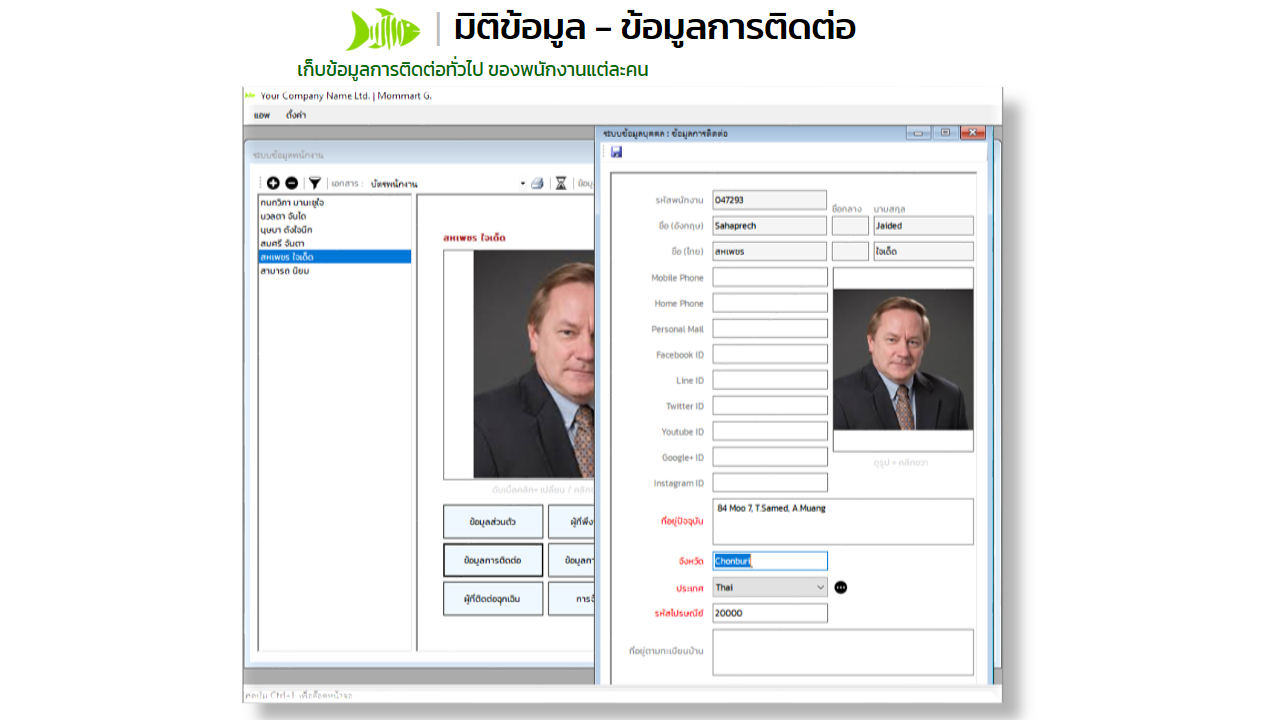Click the Mobile Phone input field

[770, 277]
